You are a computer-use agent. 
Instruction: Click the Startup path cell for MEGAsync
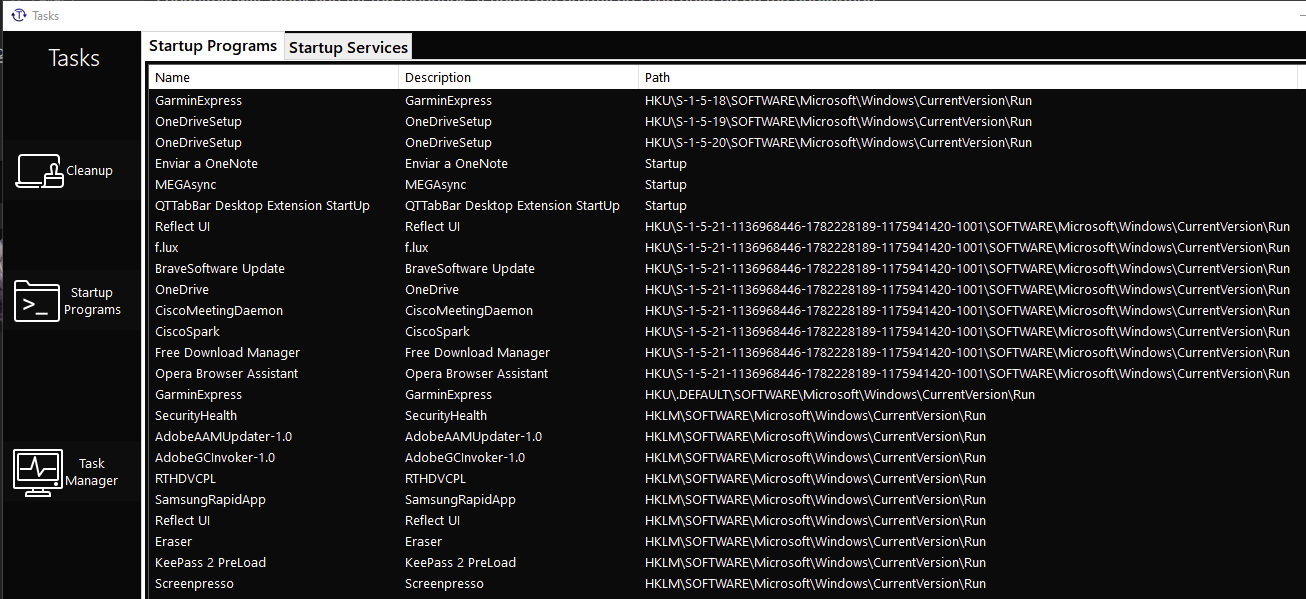(x=666, y=185)
